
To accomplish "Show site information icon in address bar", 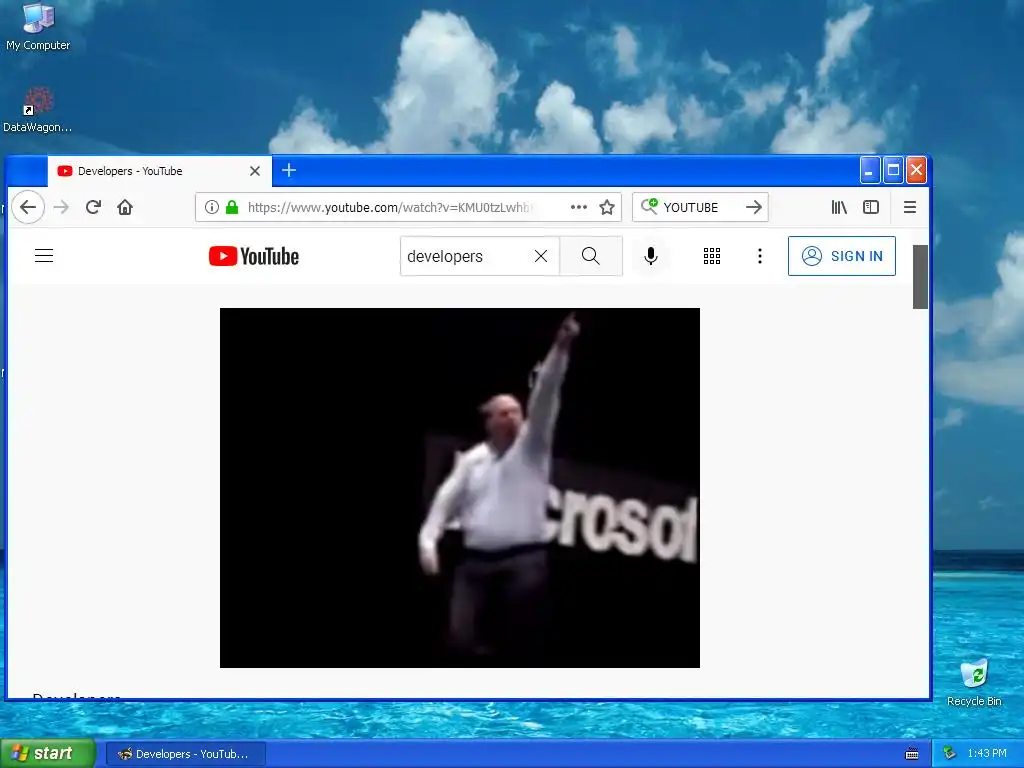I will pyautogui.click(x=212, y=207).
